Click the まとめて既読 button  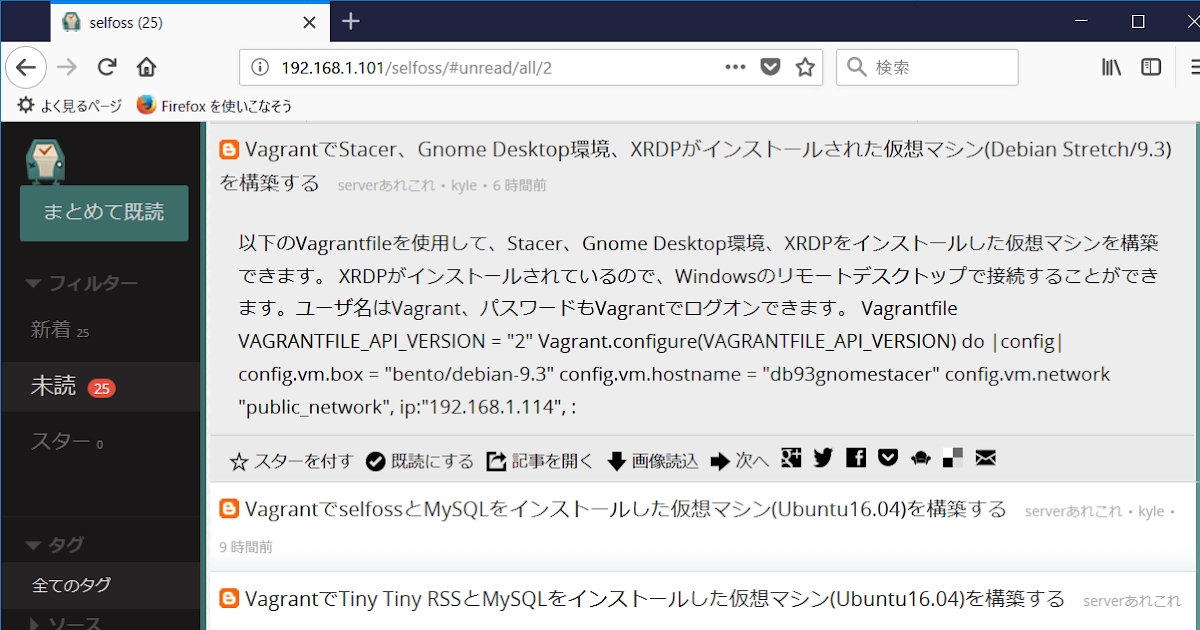click(104, 213)
